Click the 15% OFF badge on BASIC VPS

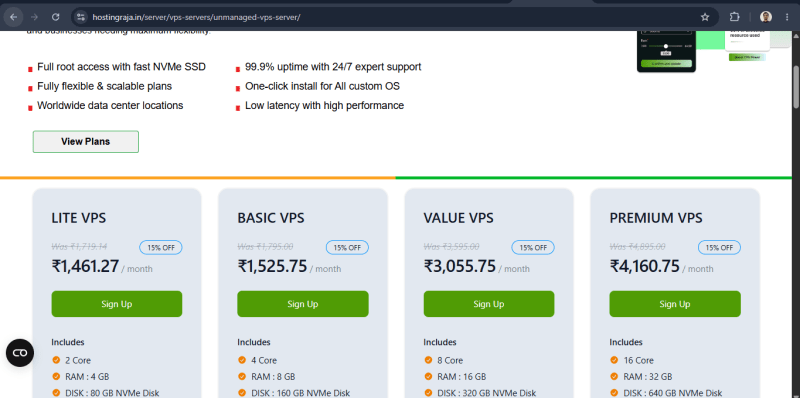pos(347,247)
